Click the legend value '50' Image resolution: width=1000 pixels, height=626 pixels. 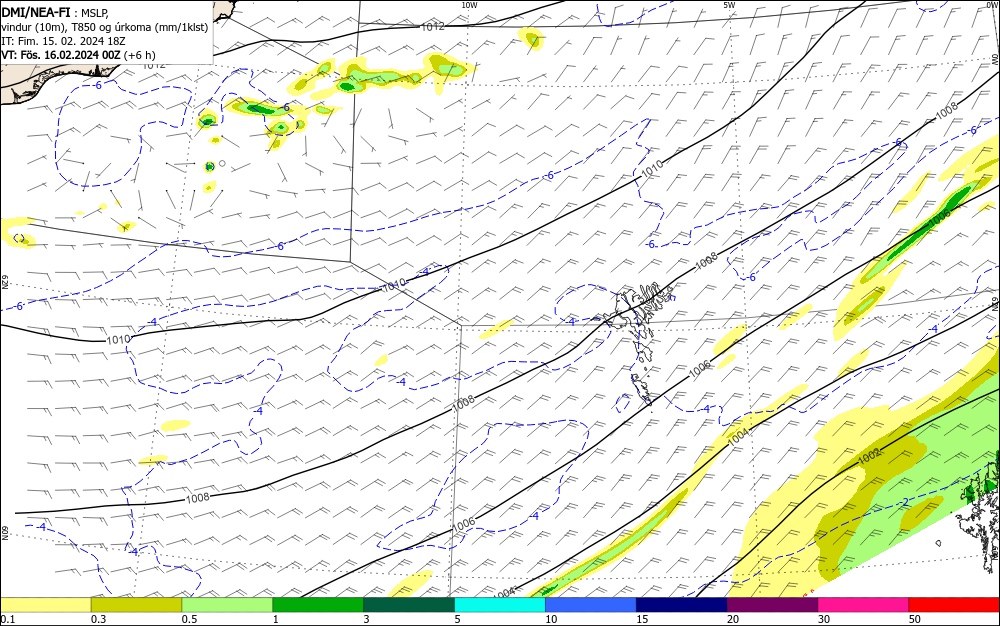coord(915,619)
